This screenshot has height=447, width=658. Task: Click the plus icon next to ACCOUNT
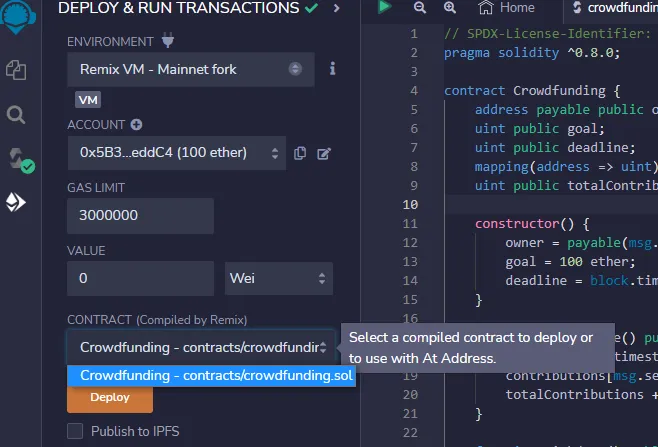pyautogui.click(x=136, y=125)
